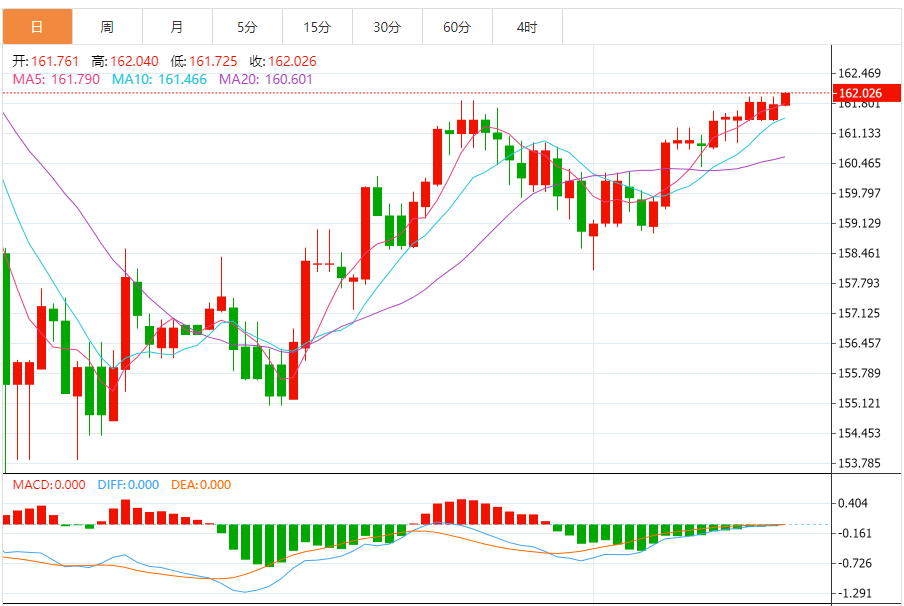
Task: Click the 156.457 price axis label
Action: (859, 343)
